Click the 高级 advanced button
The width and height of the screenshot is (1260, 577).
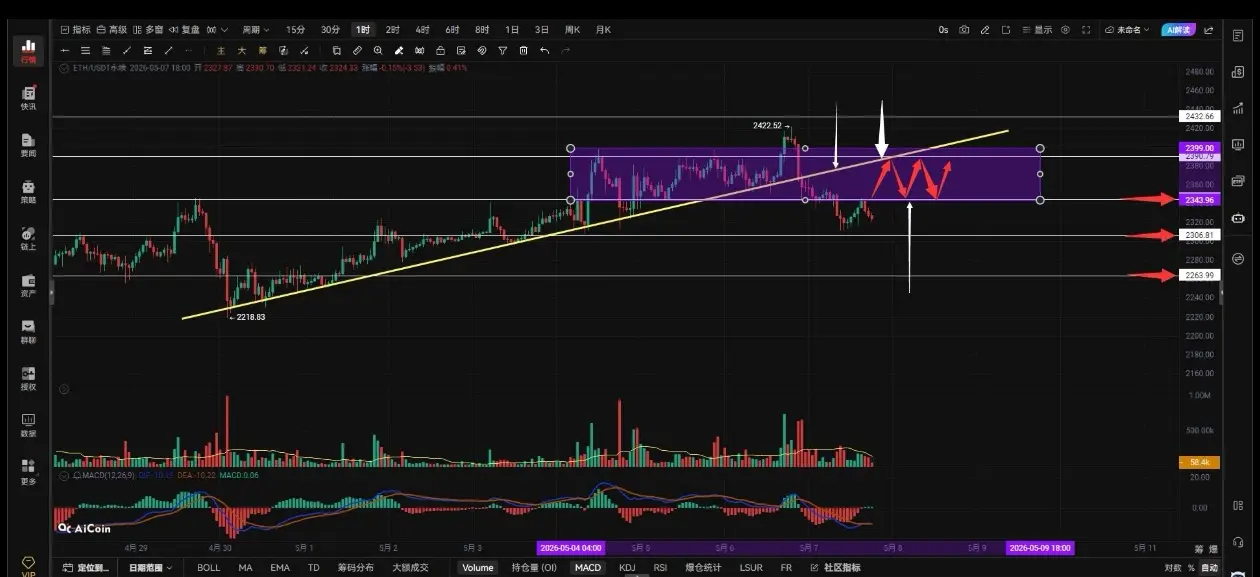click(111, 30)
